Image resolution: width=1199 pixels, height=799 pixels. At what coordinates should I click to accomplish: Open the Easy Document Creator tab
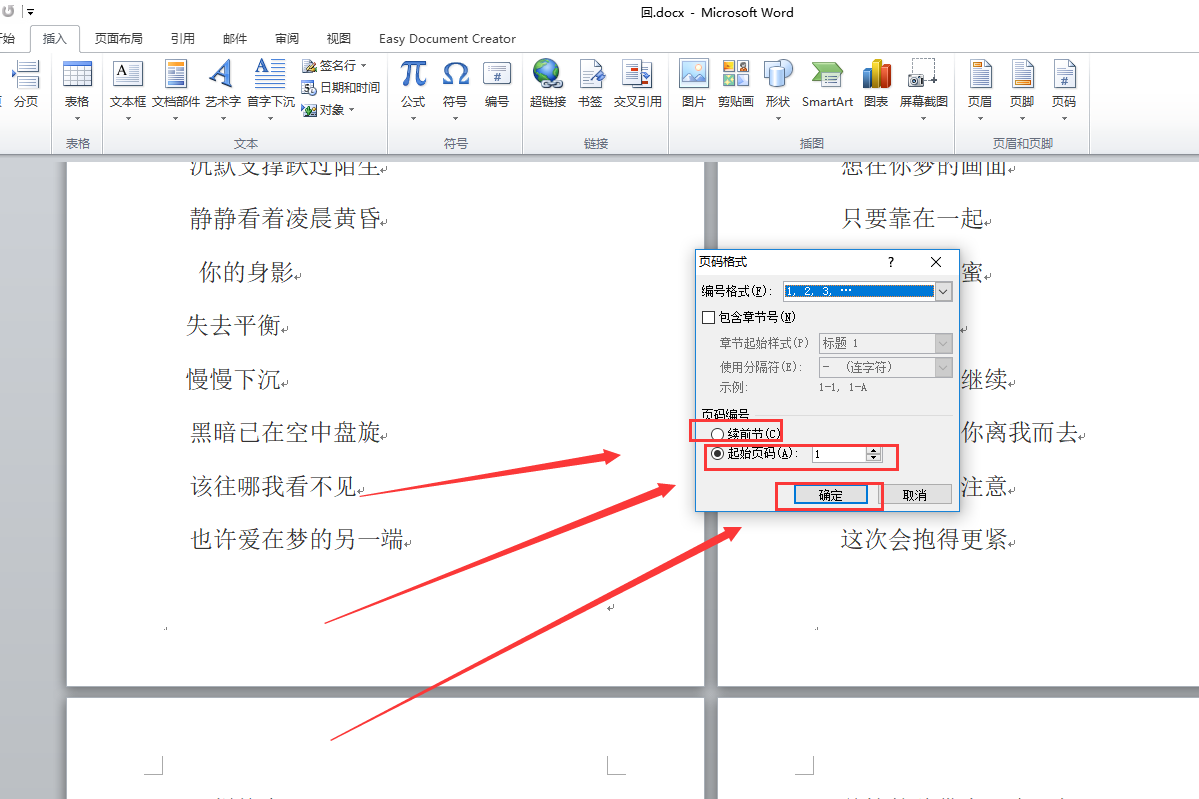point(447,38)
